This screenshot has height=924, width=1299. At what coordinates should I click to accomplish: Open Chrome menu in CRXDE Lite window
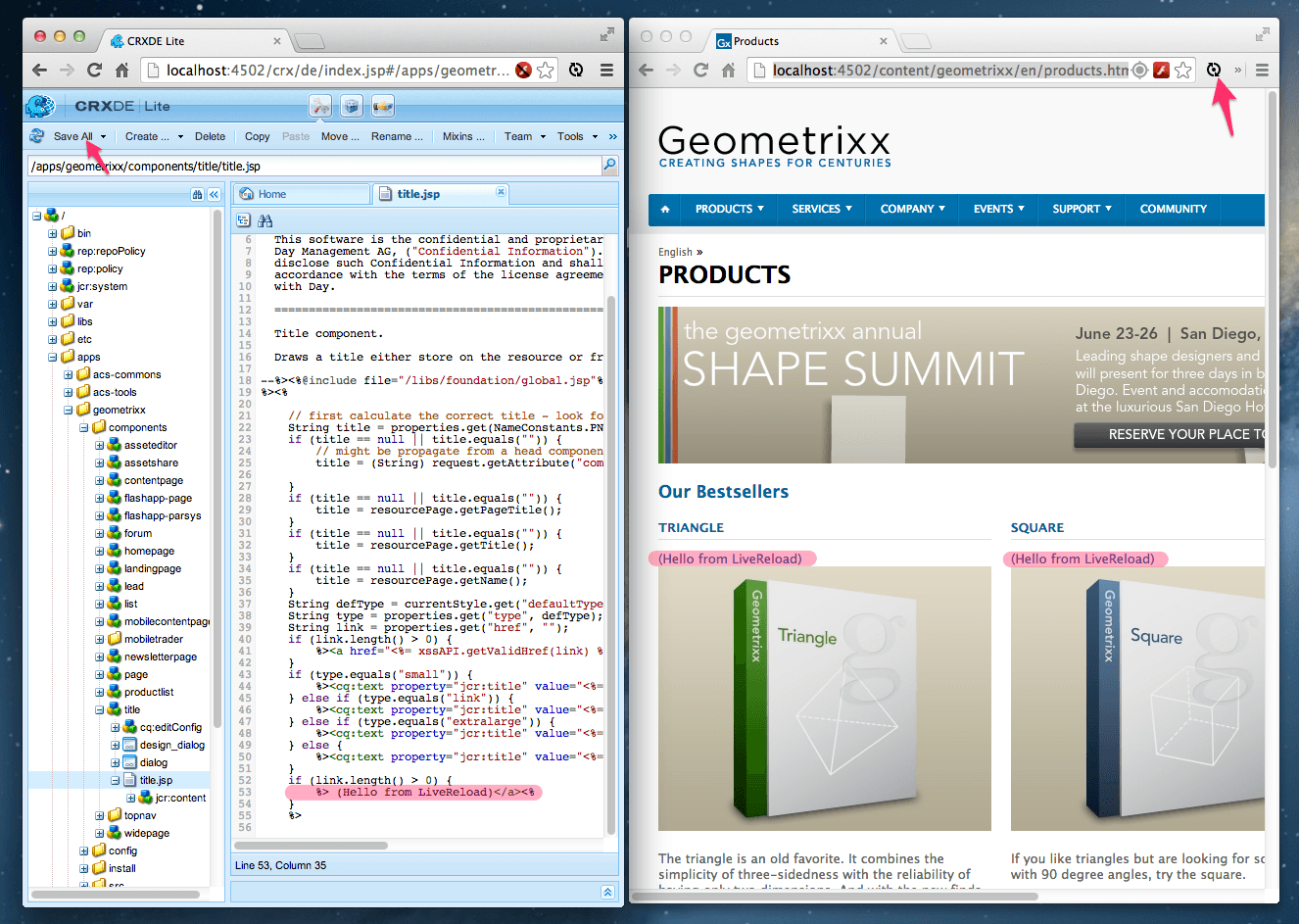(606, 70)
